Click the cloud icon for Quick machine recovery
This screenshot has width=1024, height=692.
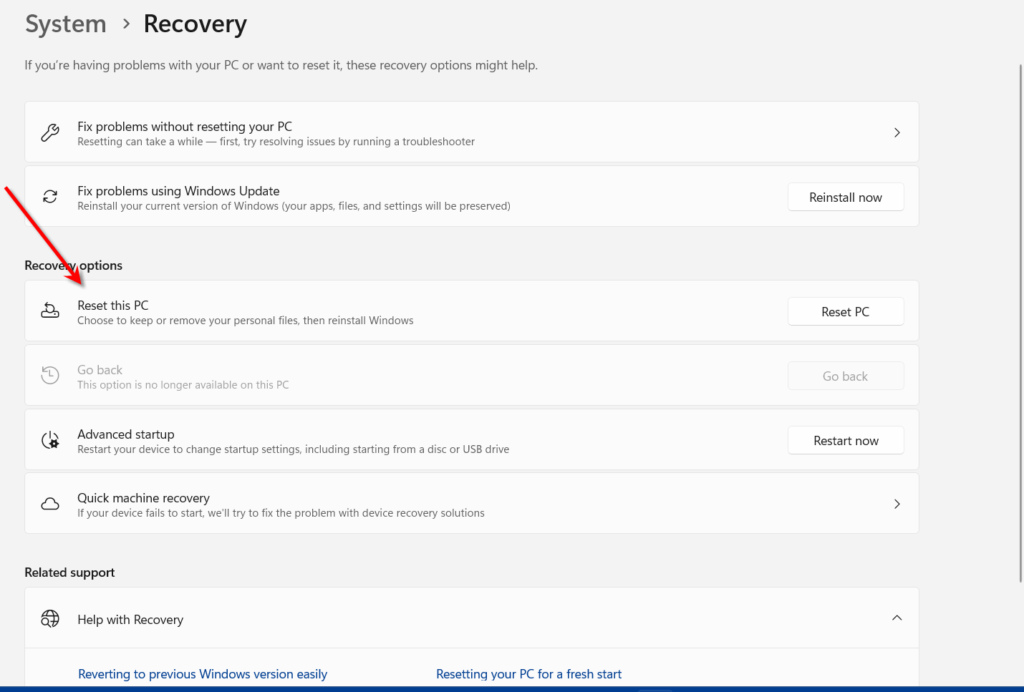50,504
